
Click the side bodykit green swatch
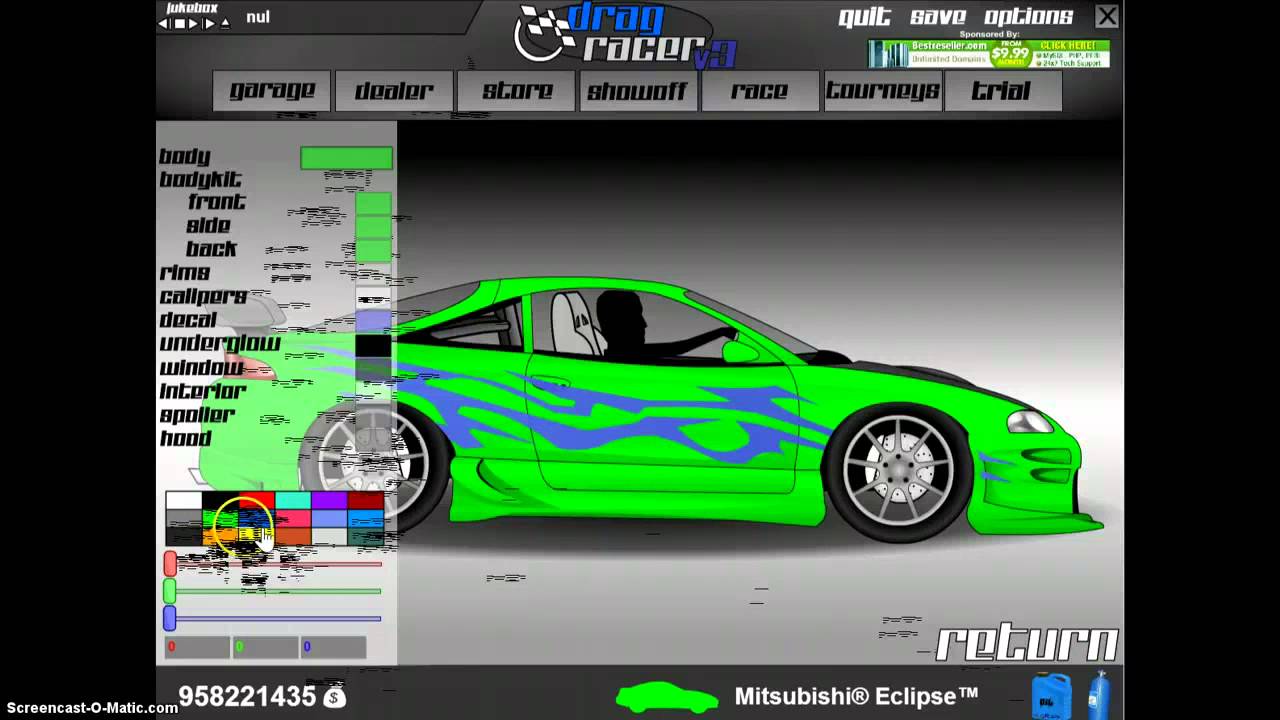tap(373, 226)
